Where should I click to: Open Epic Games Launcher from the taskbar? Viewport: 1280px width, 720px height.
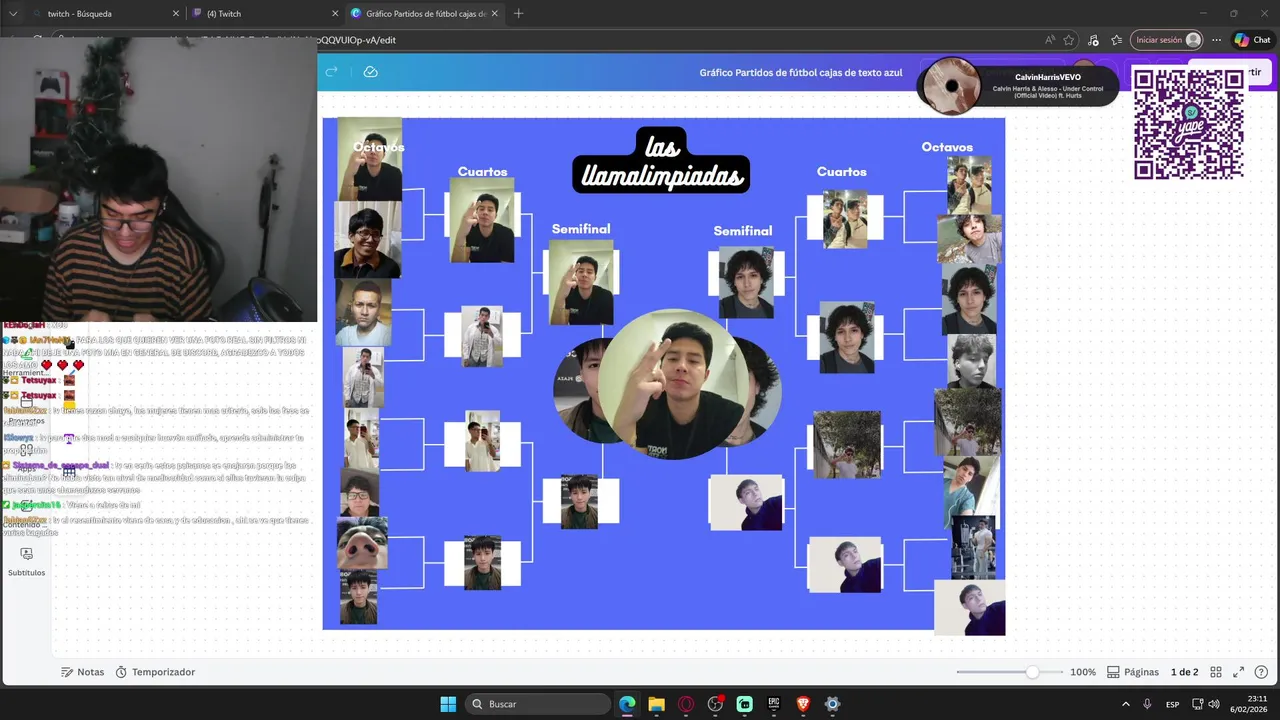pyautogui.click(x=774, y=704)
